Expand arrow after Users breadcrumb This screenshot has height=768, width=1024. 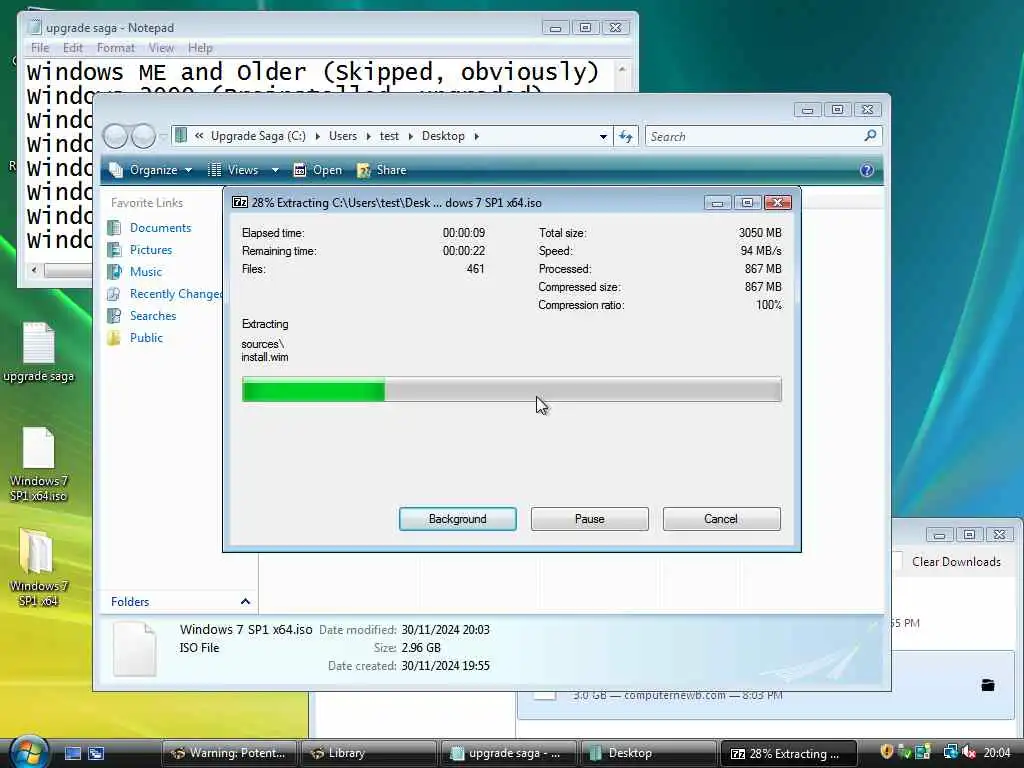(x=368, y=136)
